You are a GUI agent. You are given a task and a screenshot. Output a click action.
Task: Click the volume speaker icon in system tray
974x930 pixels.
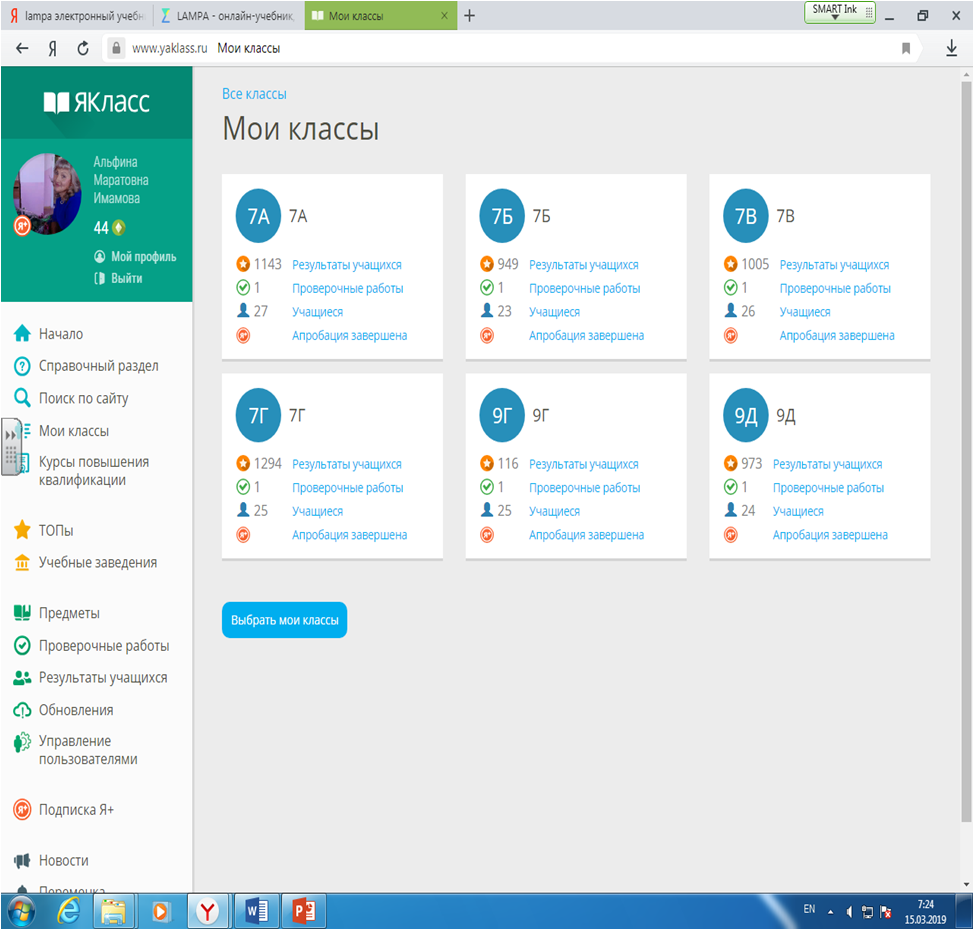pyautogui.click(x=849, y=911)
